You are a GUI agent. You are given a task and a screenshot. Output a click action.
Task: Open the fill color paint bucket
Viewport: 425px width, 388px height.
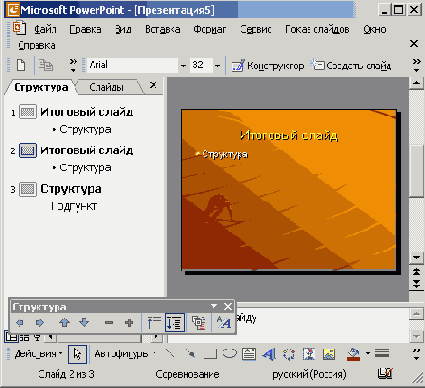[353, 354]
